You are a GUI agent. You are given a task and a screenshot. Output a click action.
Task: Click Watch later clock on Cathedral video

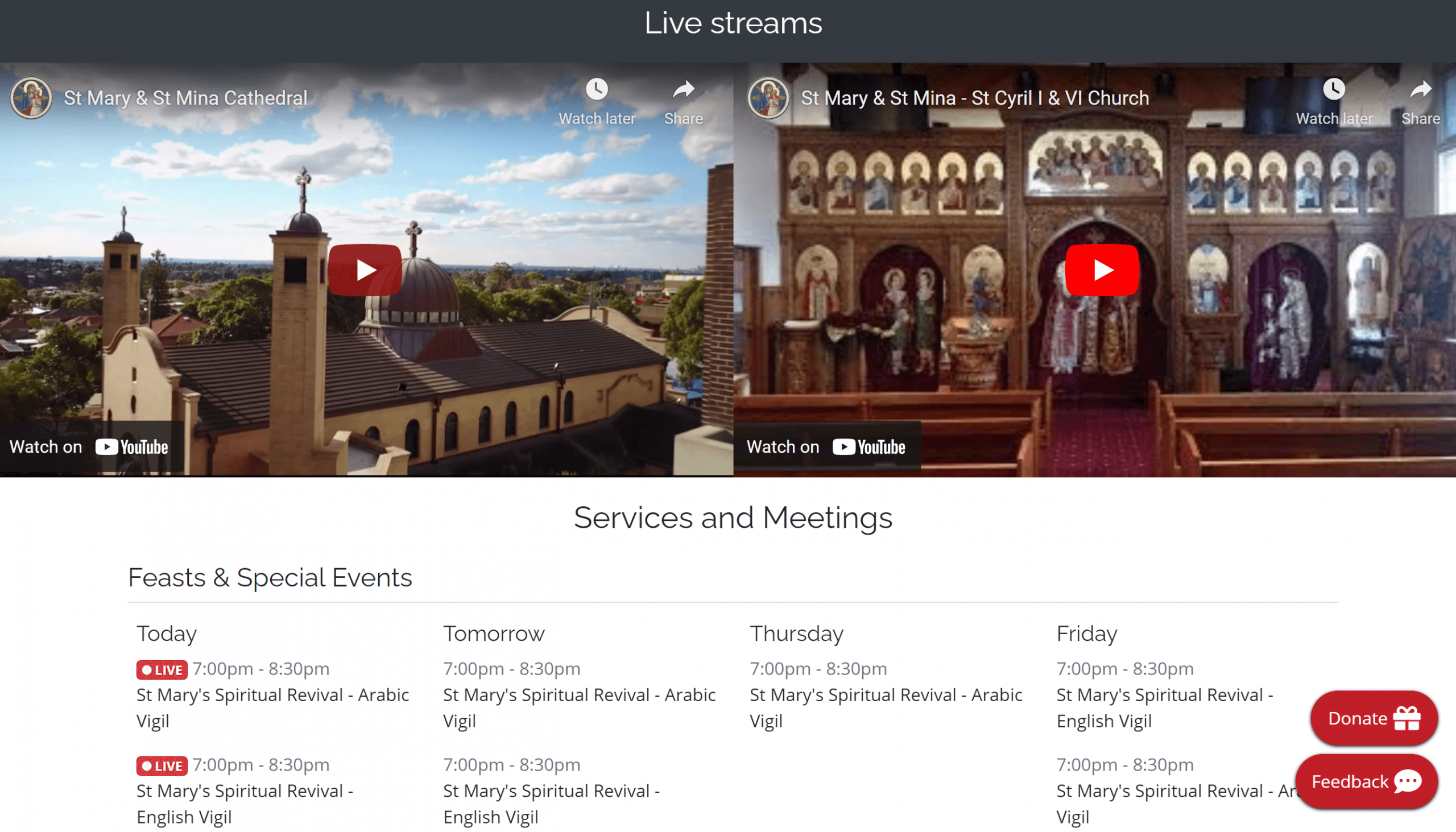tap(597, 90)
